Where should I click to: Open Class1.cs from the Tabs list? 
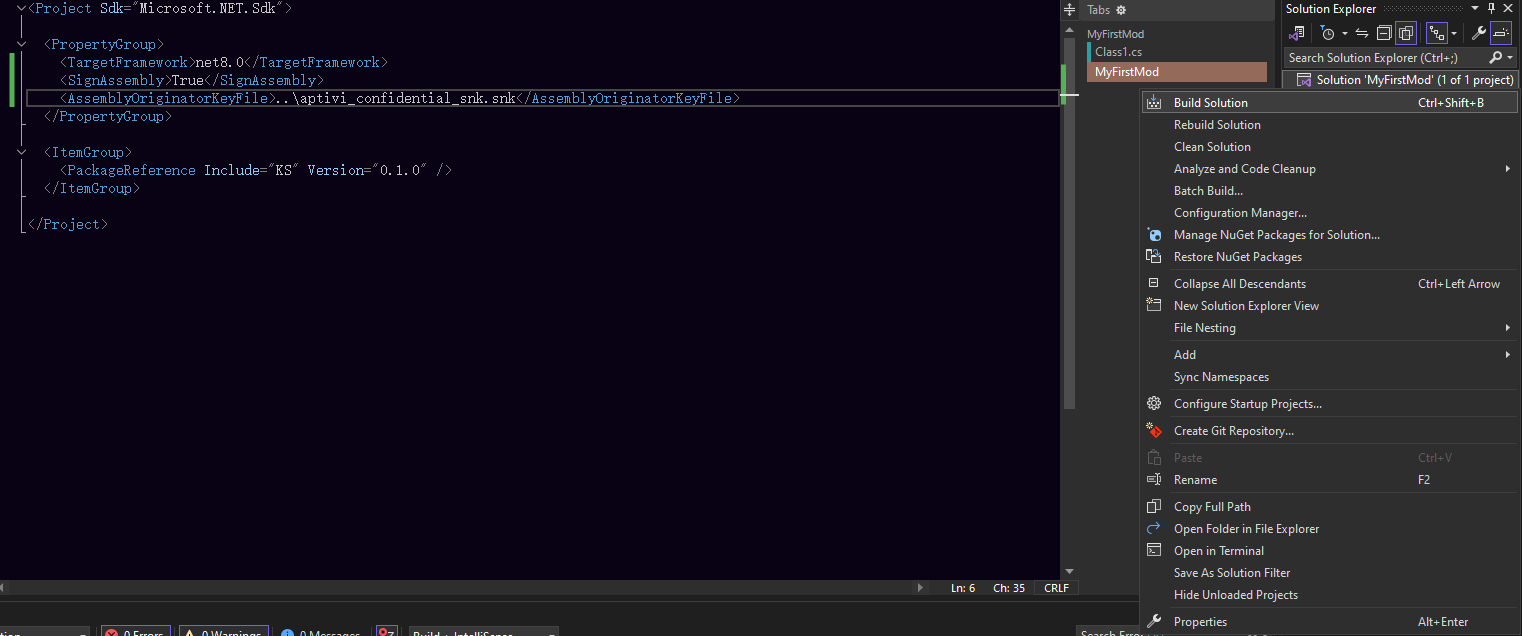pos(1118,52)
